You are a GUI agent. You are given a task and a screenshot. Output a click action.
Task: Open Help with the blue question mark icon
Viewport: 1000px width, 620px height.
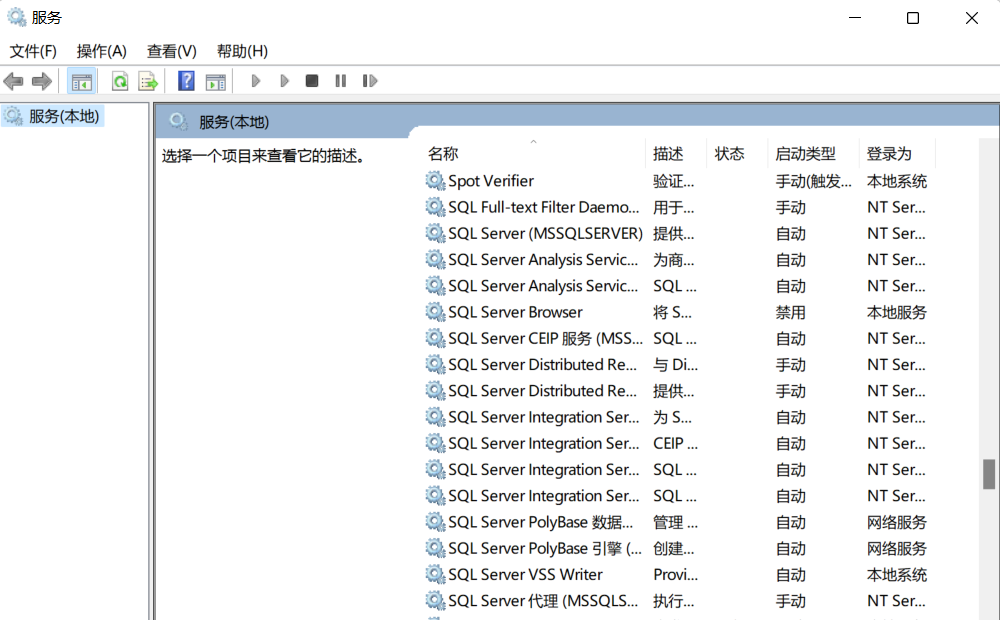186,81
